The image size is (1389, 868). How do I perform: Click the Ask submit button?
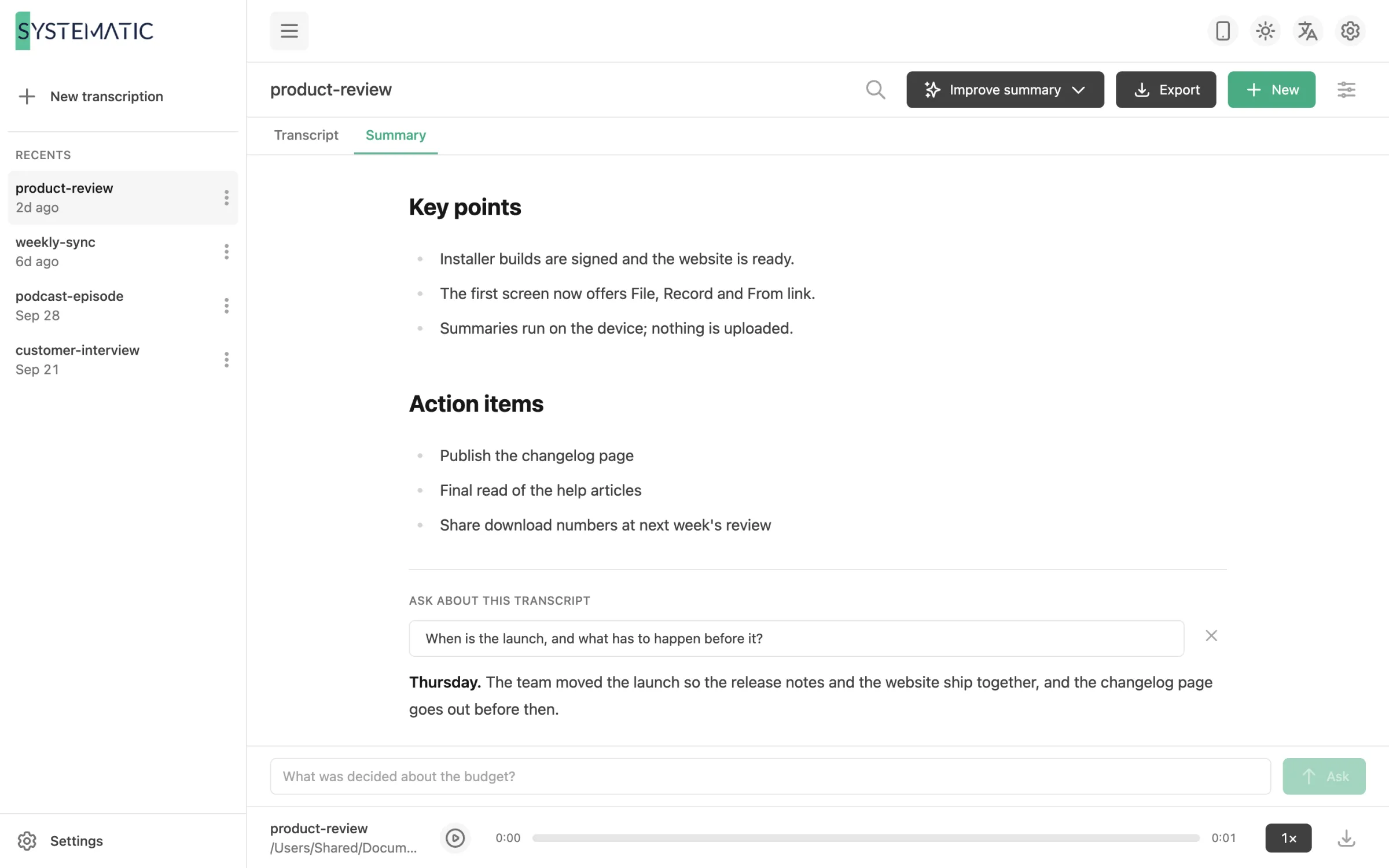(x=1324, y=776)
